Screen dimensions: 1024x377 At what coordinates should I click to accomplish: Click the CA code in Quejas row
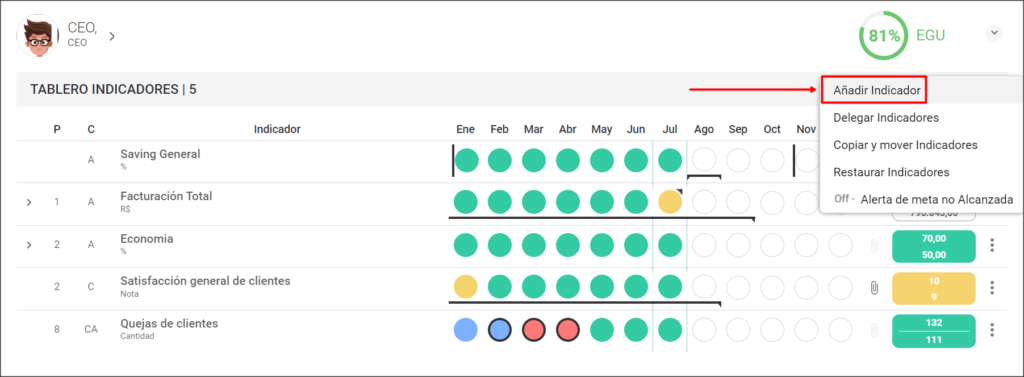tap(91, 330)
